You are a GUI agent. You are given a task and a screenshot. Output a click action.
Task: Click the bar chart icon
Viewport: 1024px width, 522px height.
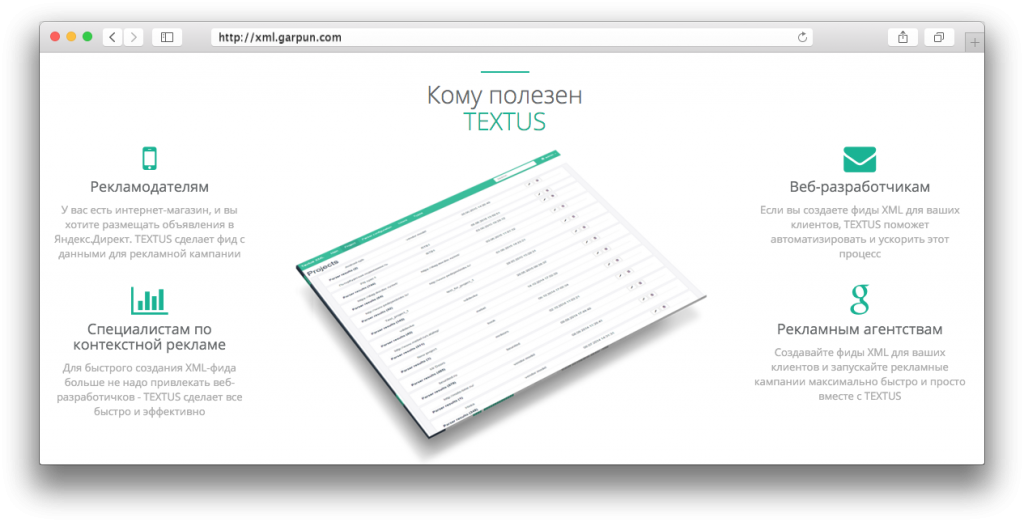[x=150, y=300]
